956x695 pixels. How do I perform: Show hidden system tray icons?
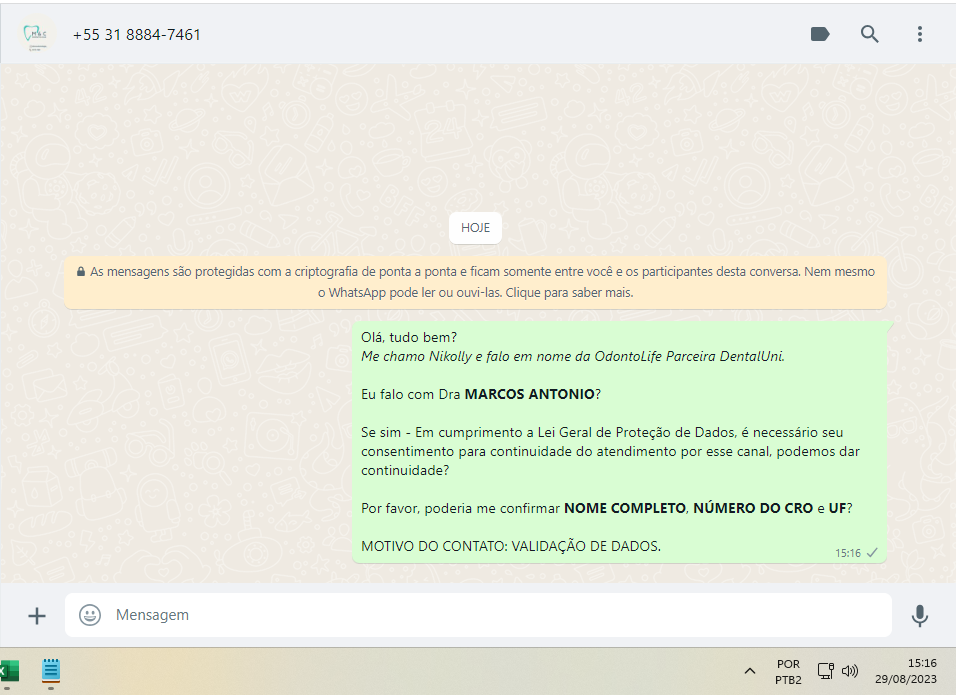click(x=750, y=671)
